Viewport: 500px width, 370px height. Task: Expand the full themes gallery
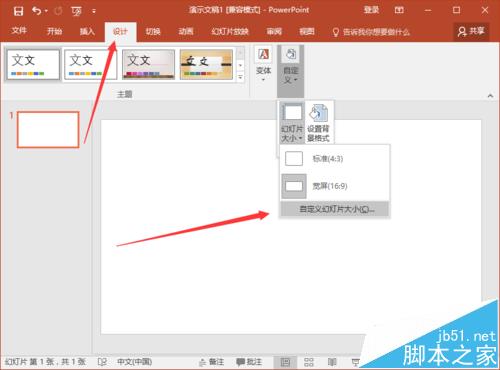tap(240, 77)
